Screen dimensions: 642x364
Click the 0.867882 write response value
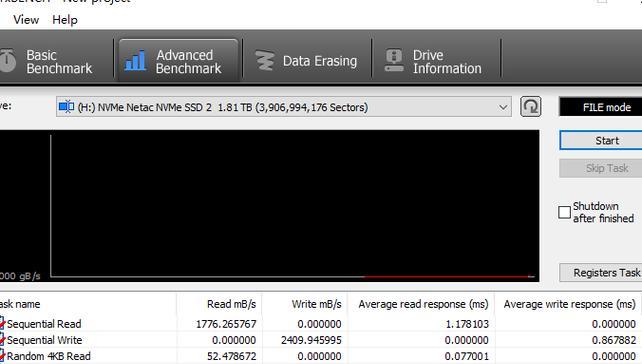point(614,340)
